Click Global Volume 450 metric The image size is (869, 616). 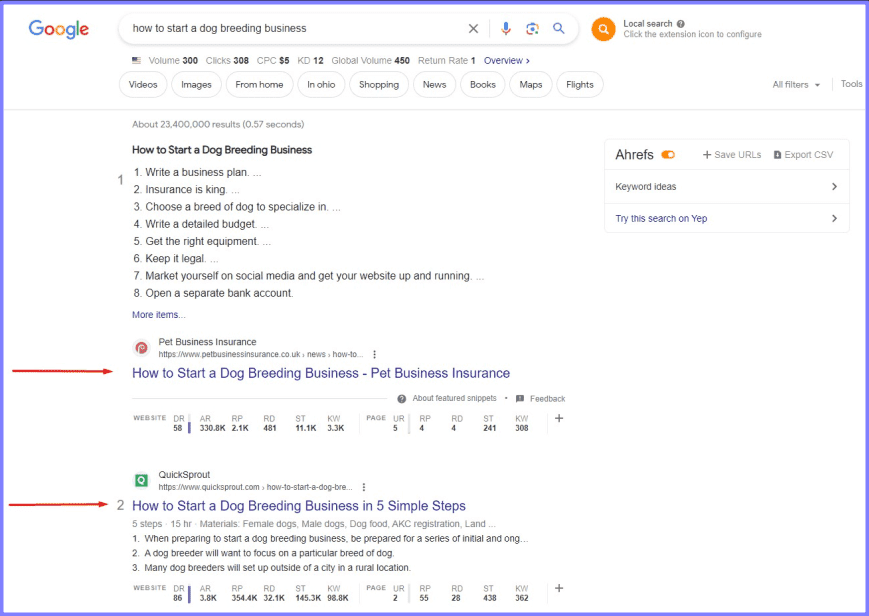pyautogui.click(x=371, y=60)
